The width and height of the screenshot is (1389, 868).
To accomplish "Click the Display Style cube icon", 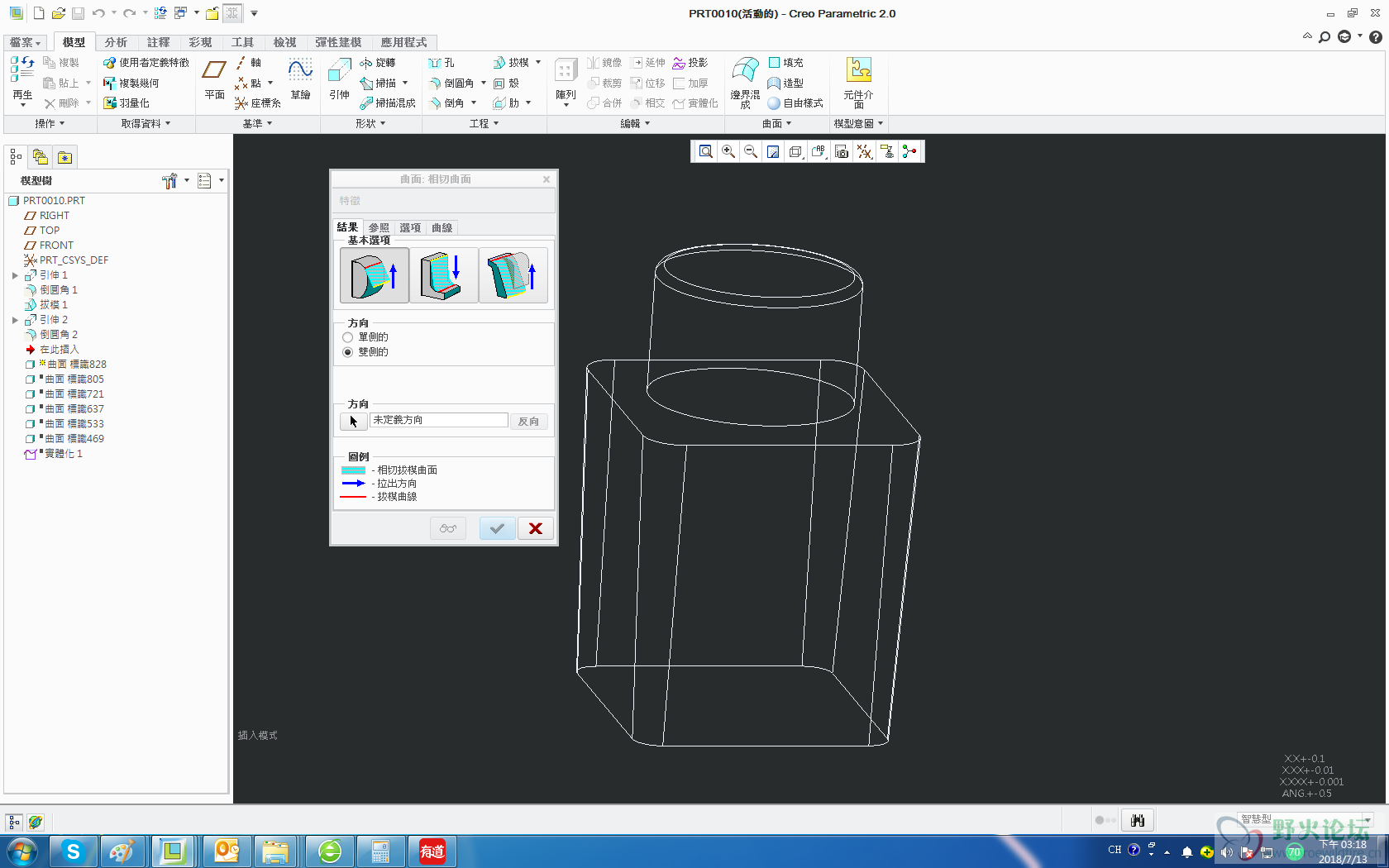I will pos(795,151).
